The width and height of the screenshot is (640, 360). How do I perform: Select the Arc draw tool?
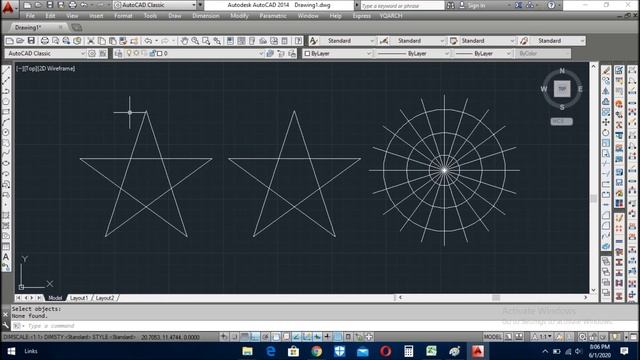coord(6,122)
